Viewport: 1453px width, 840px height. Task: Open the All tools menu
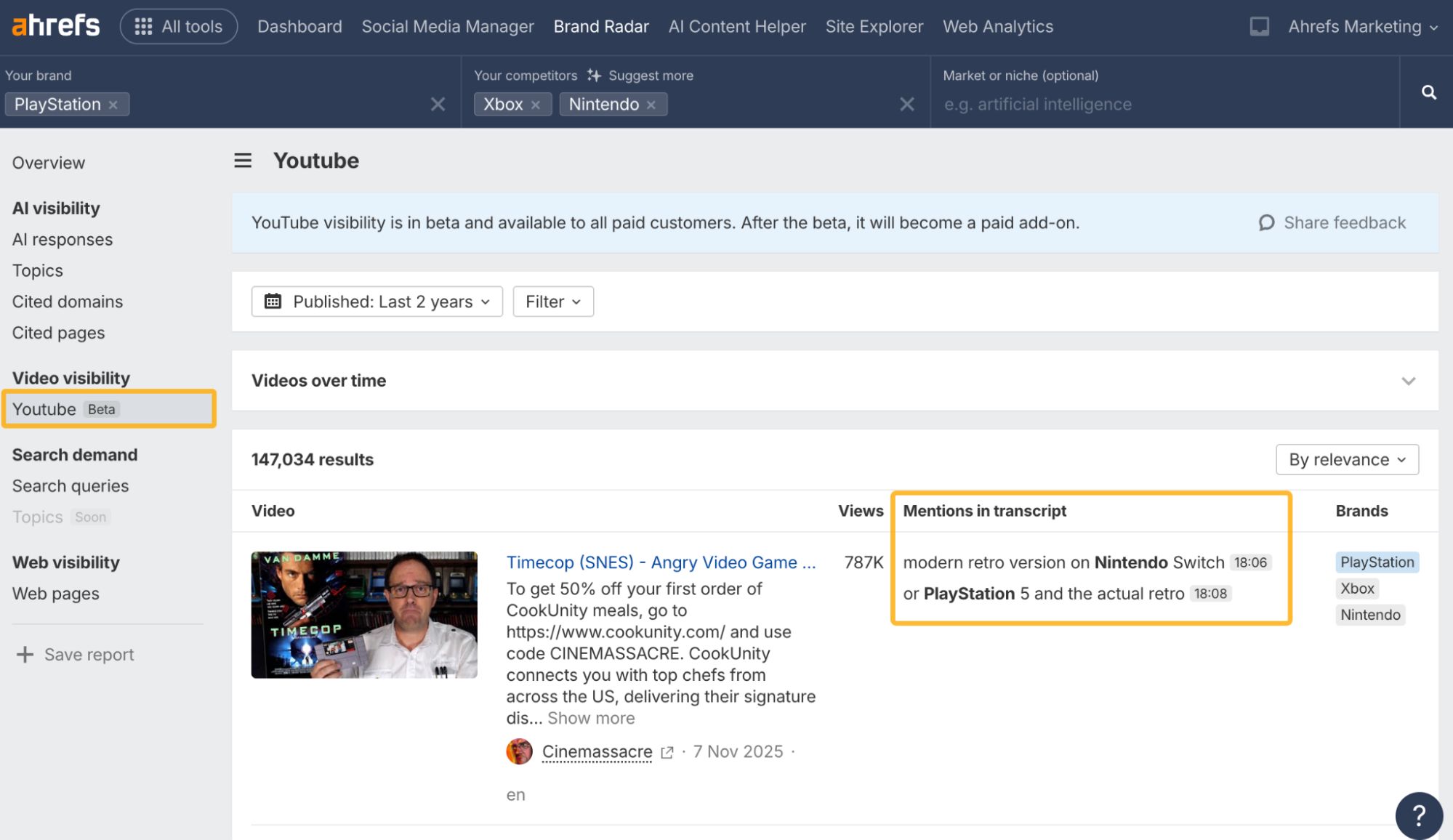(179, 27)
